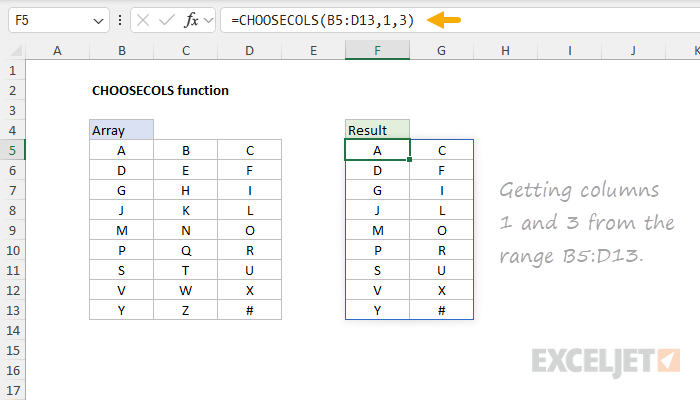
Task: Click the fill handle on cell F5
Action: (409, 159)
